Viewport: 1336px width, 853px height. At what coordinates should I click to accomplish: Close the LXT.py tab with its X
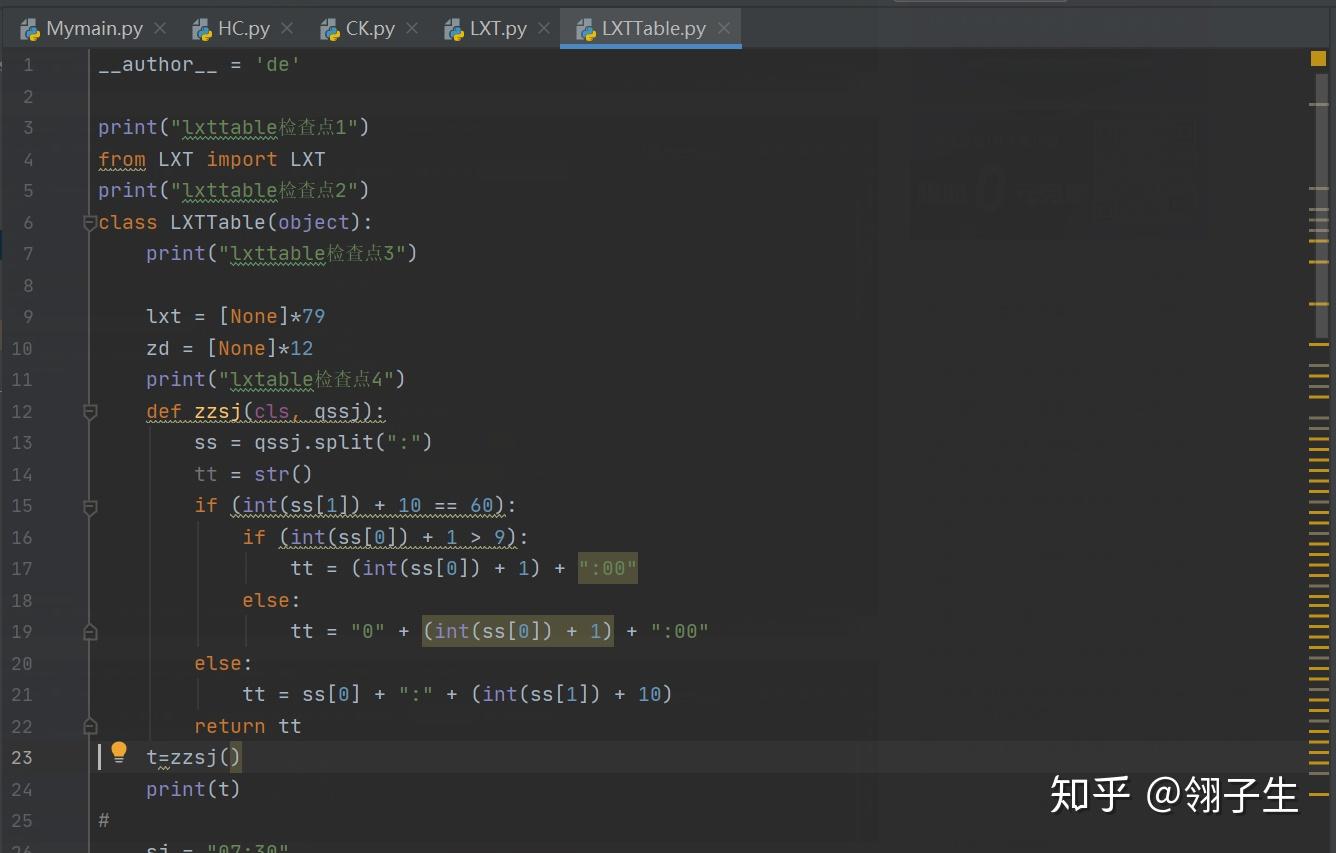pyautogui.click(x=544, y=28)
